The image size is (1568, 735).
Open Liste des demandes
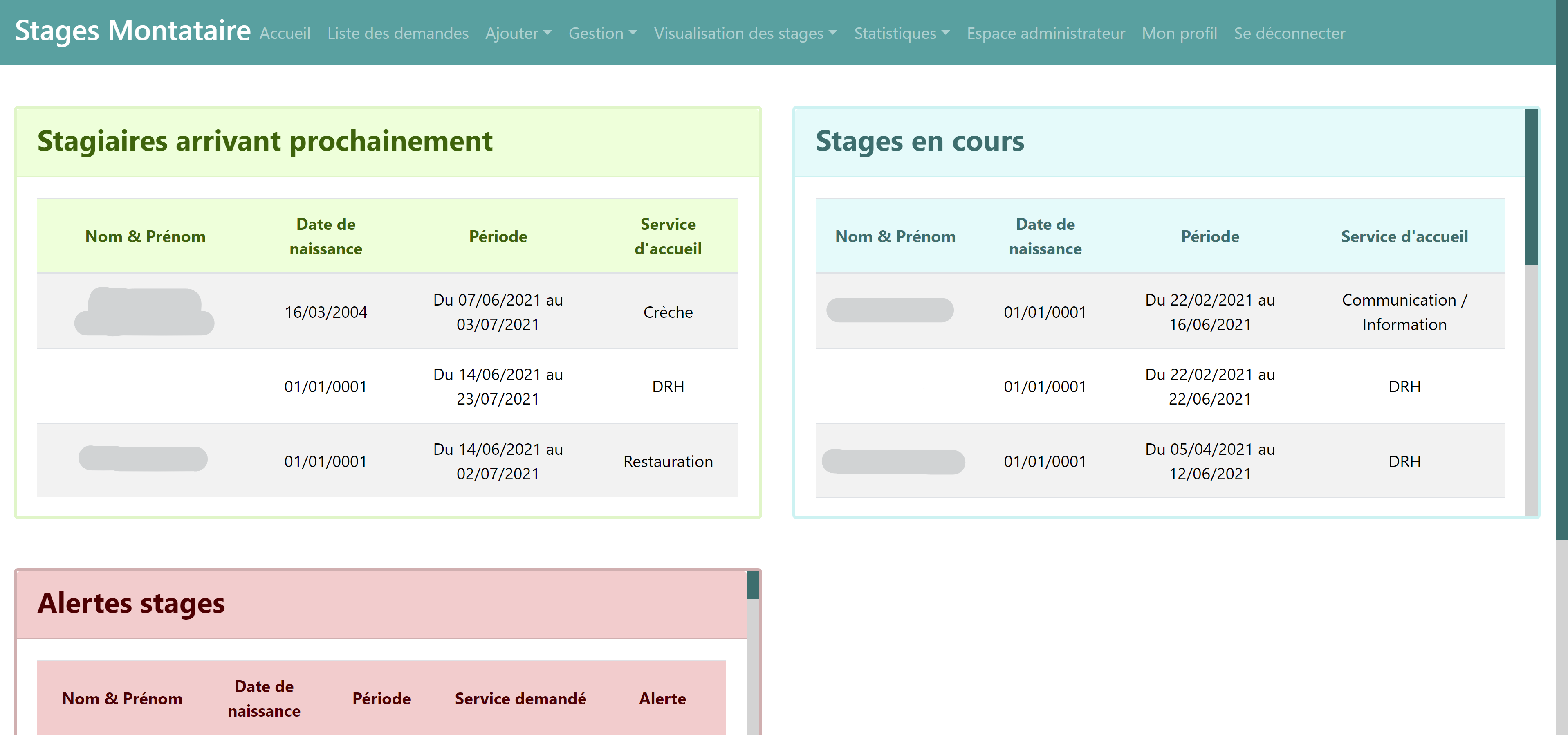397,34
